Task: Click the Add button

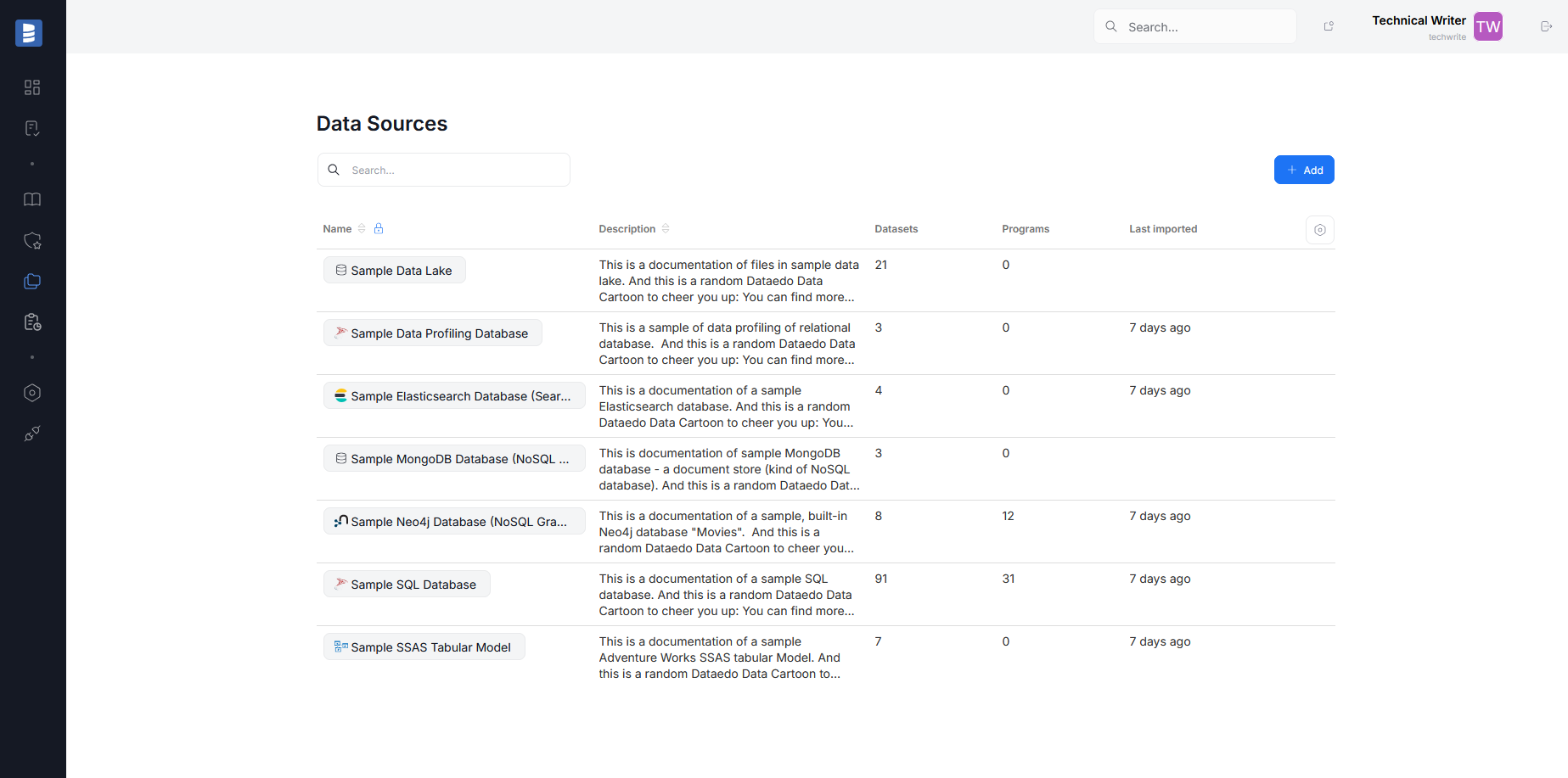Action: (x=1304, y=170)
